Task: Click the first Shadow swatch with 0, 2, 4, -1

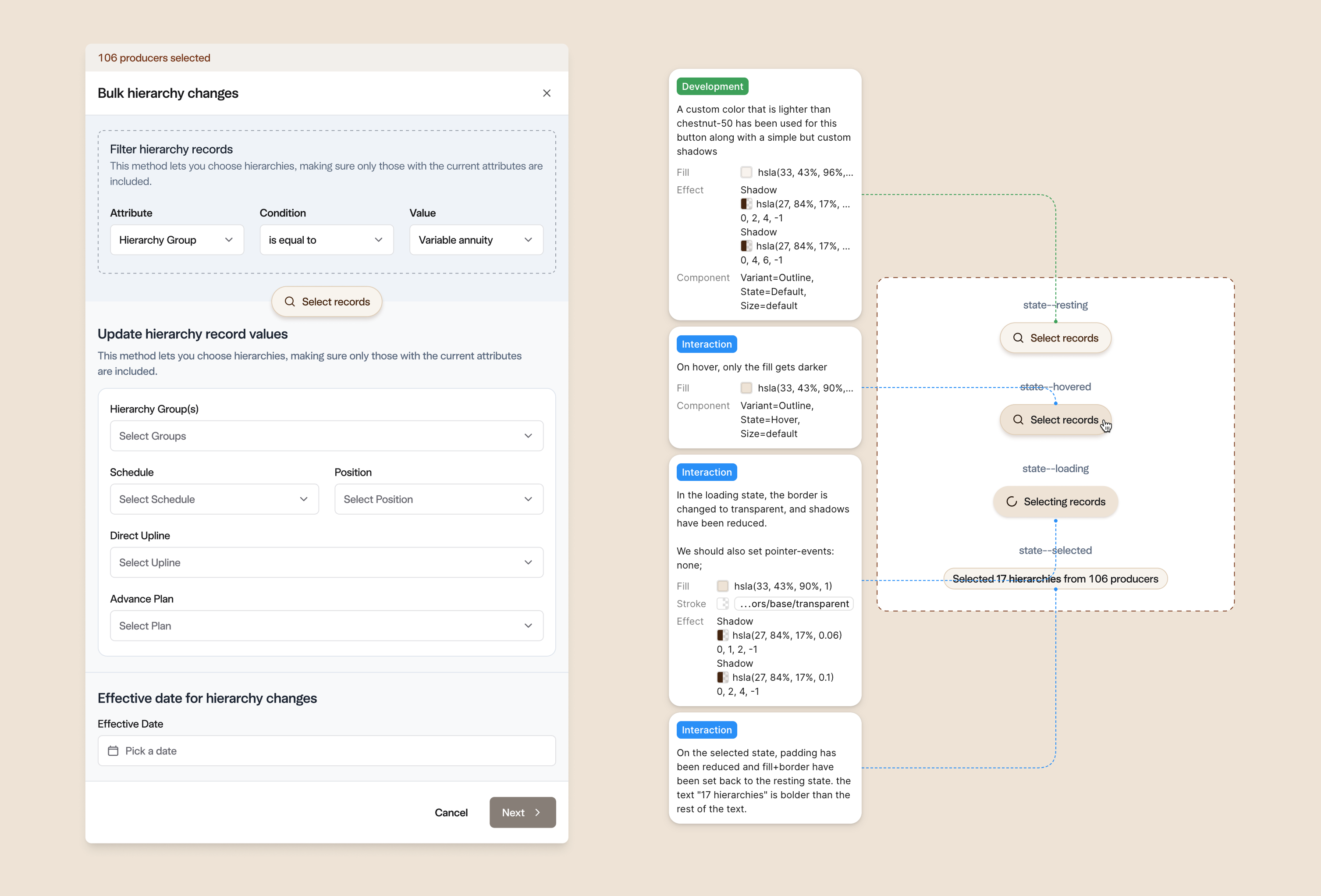Action: point(746,204)
